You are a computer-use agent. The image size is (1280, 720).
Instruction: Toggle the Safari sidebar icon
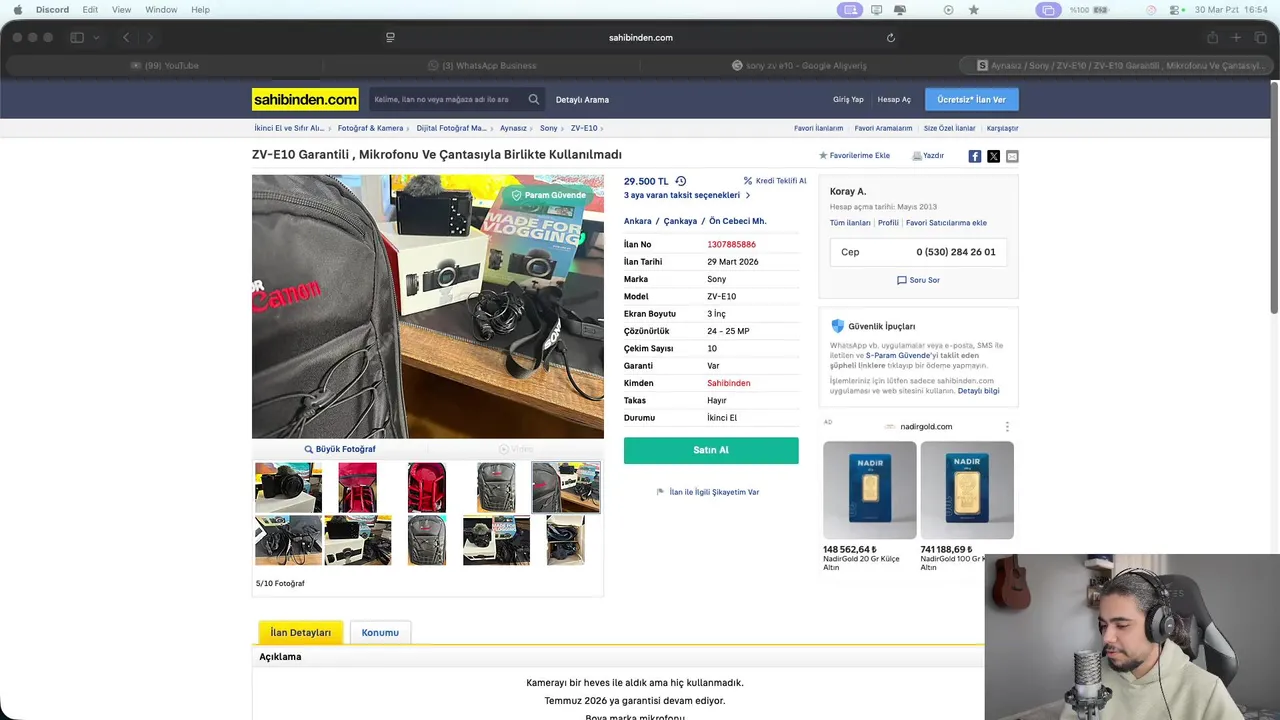point(77,38)
